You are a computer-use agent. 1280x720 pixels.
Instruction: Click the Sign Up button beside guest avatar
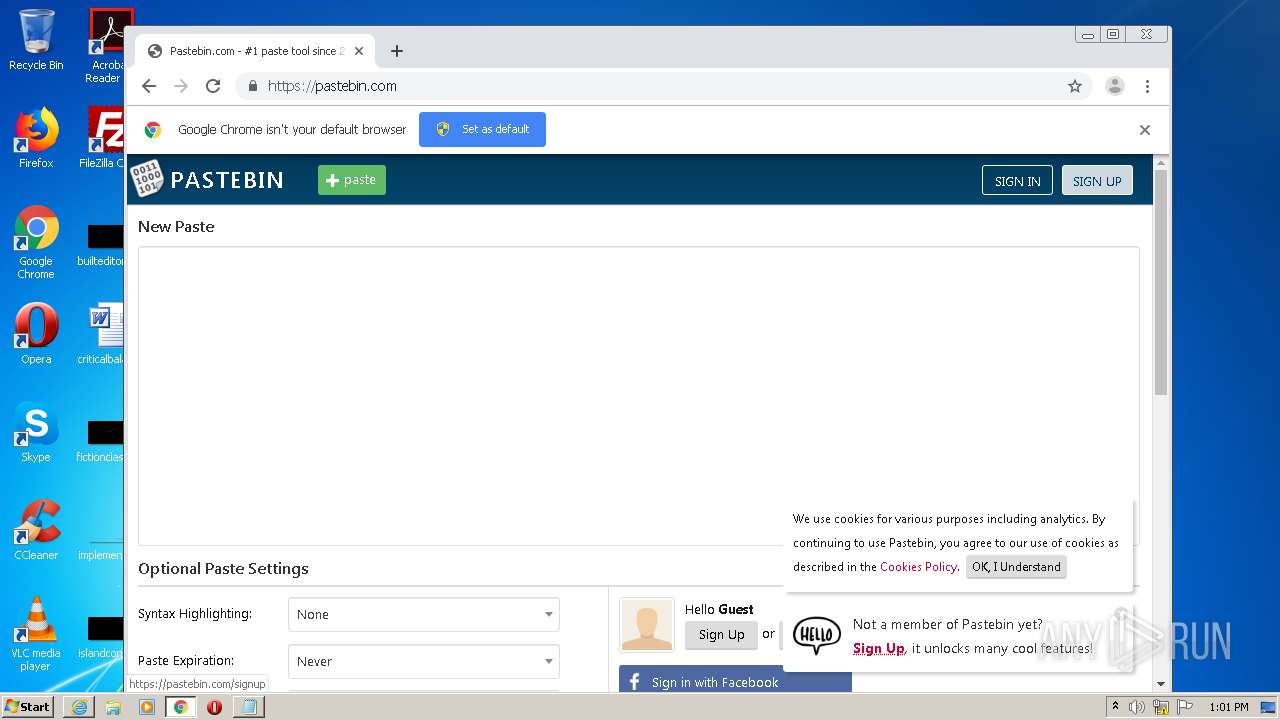[721, 634]
